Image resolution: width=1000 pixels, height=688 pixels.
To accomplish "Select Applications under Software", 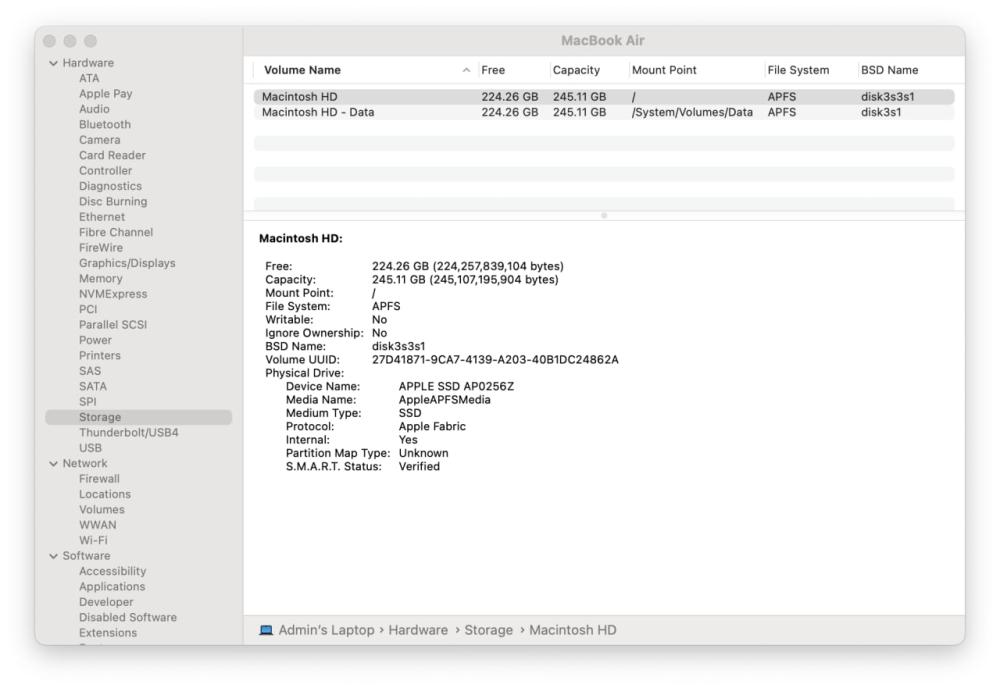I will point(112,587).
